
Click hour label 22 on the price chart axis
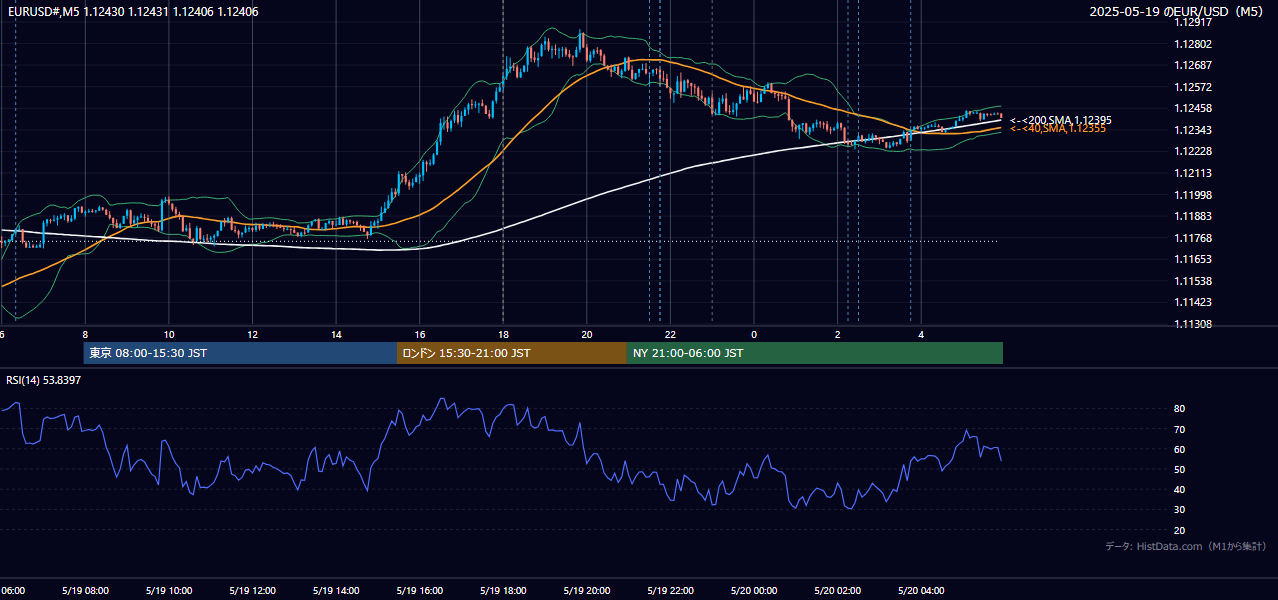coord(670,334)
